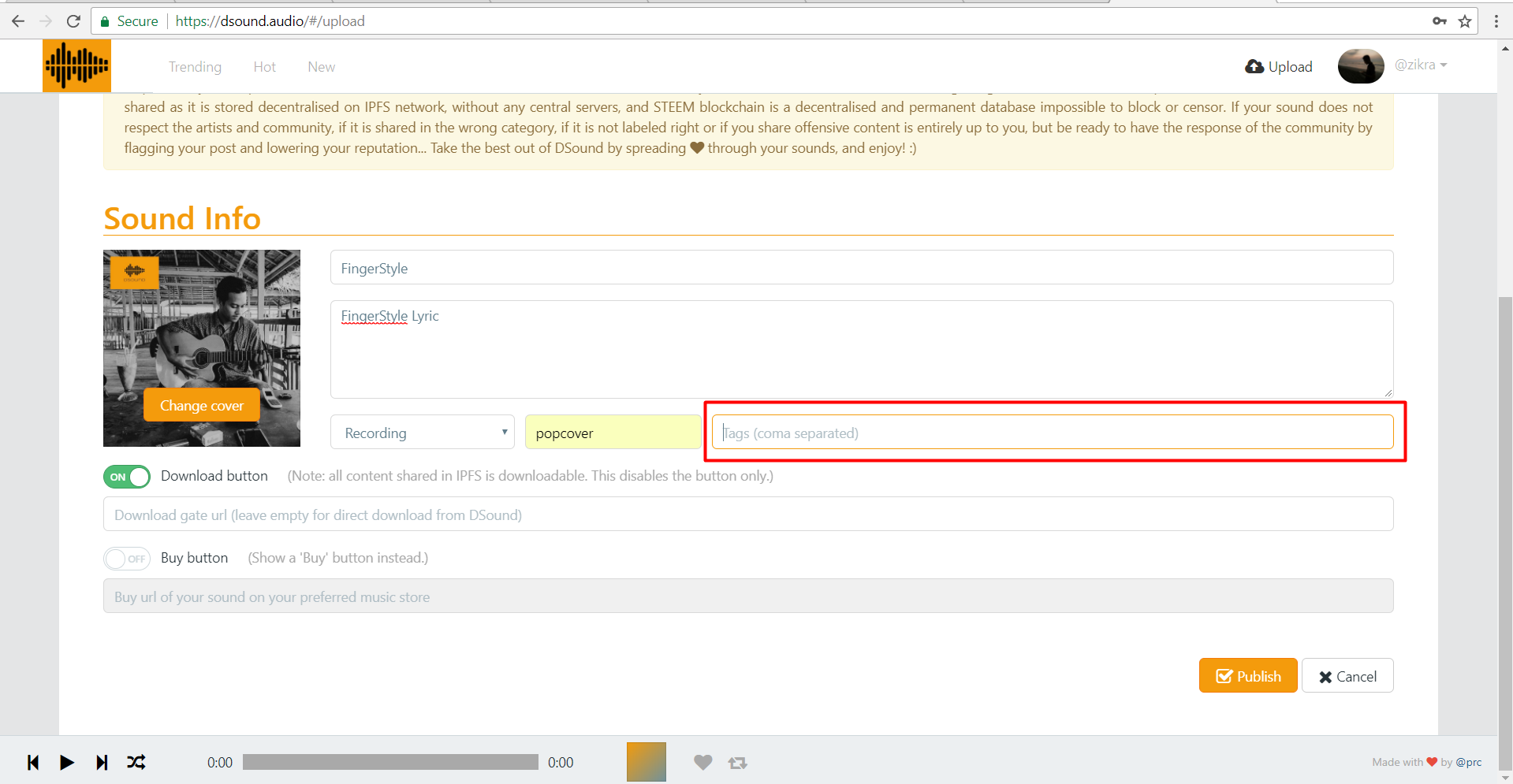Turn on Buy button toggle
The height and width of the screenshot is (784, 1513).
(x=127, y=559)
